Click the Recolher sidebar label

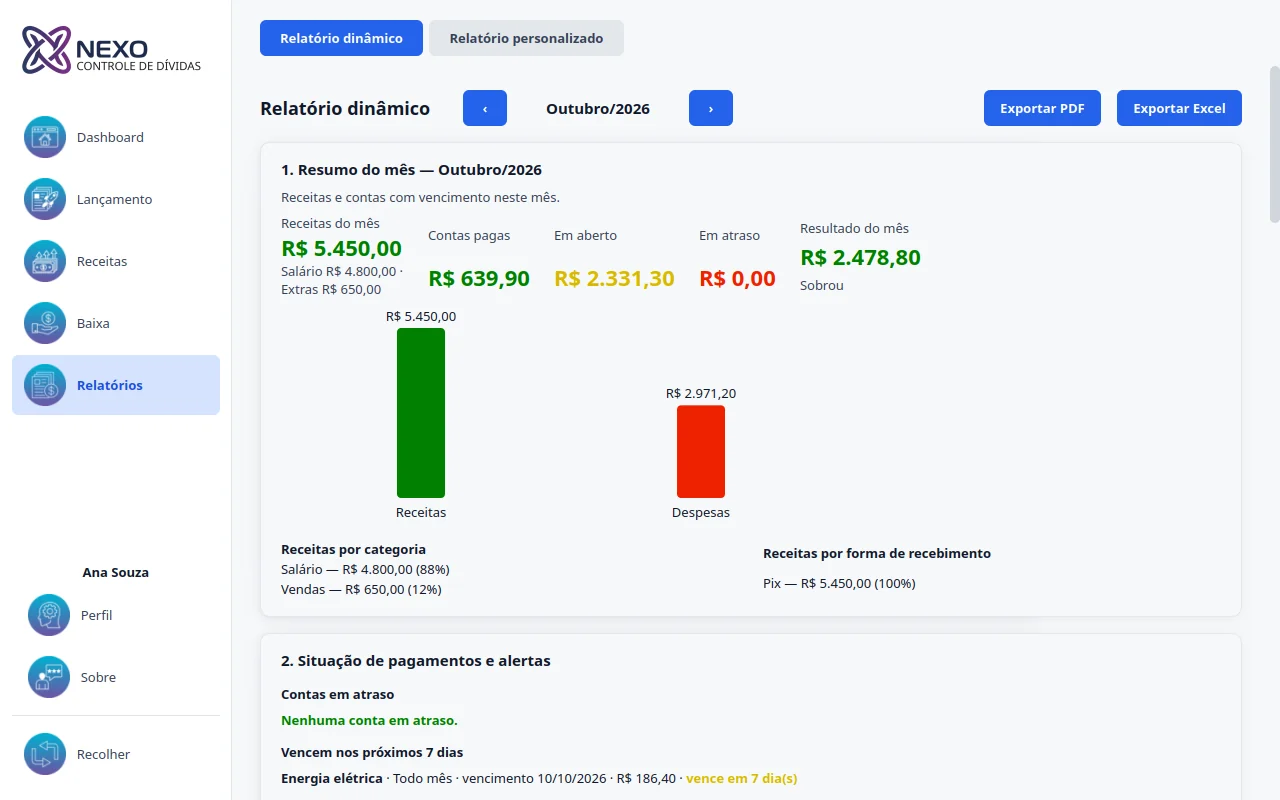pyautogui.click(x=104, y=754)
